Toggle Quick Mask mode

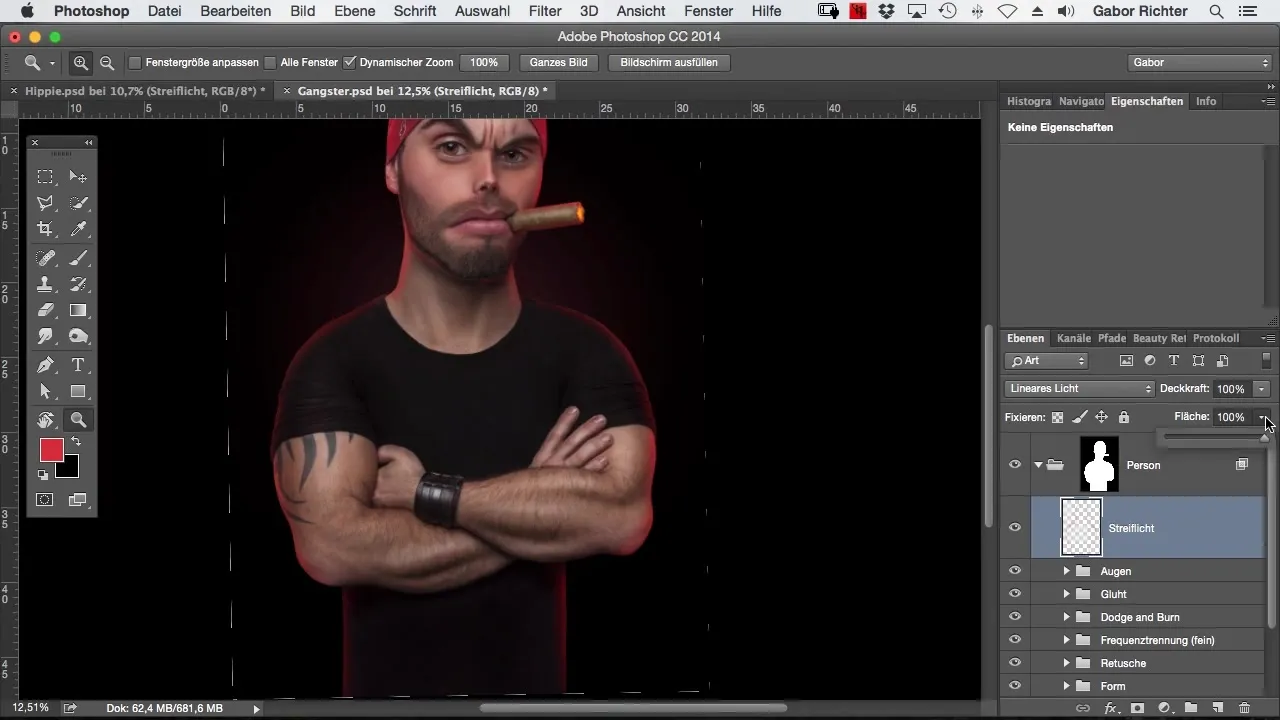point(45,499)
